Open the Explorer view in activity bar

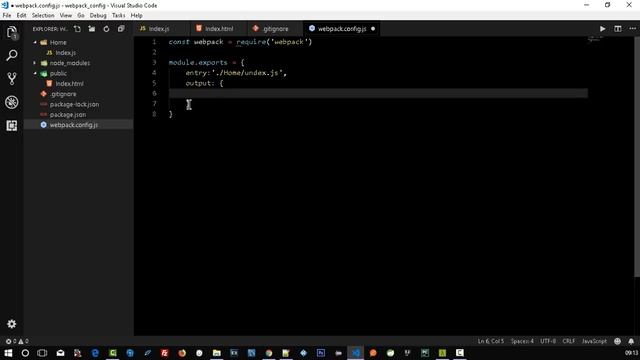coord(12,32)
